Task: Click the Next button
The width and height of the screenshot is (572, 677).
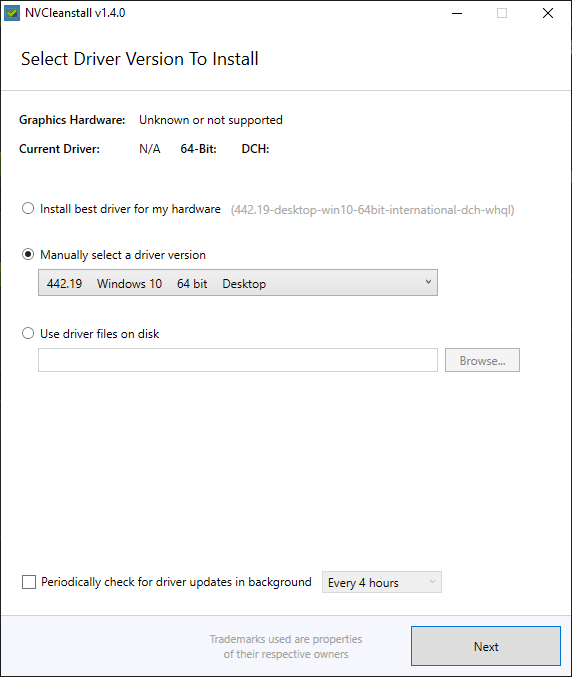Action: coord(486,646)
